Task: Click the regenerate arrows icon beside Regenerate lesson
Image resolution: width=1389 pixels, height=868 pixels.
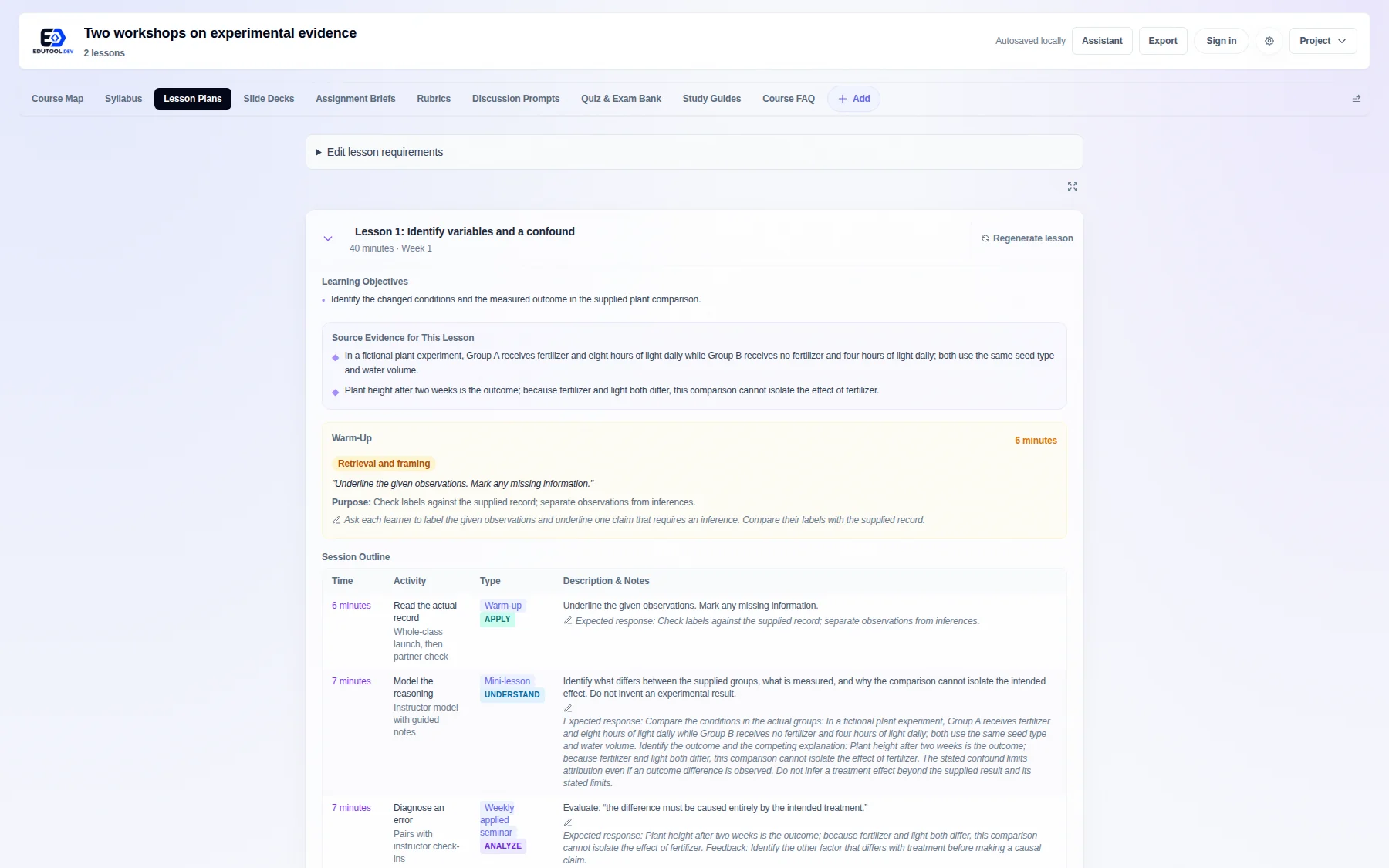Action: point(985,238)
